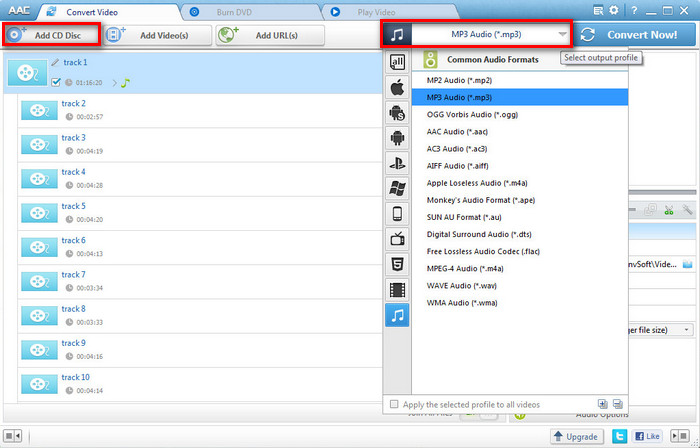
Task: Open help via question mark icon
Action: 634,10
